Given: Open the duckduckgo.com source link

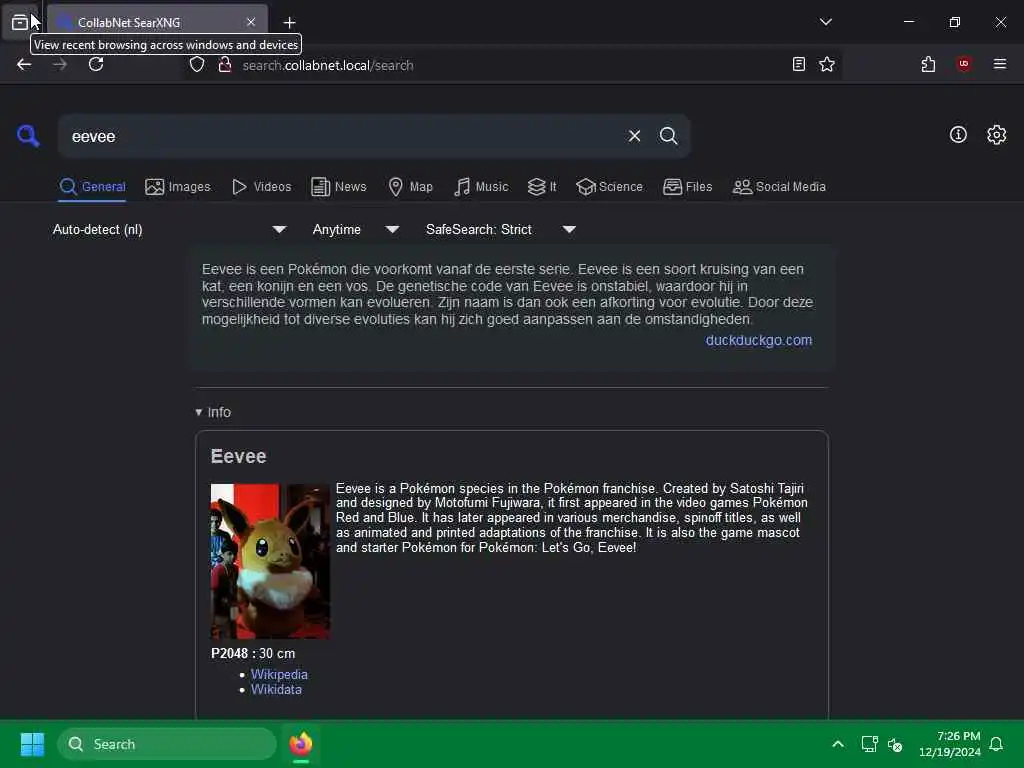Looking at the screenshot, I should coord(758,340).
